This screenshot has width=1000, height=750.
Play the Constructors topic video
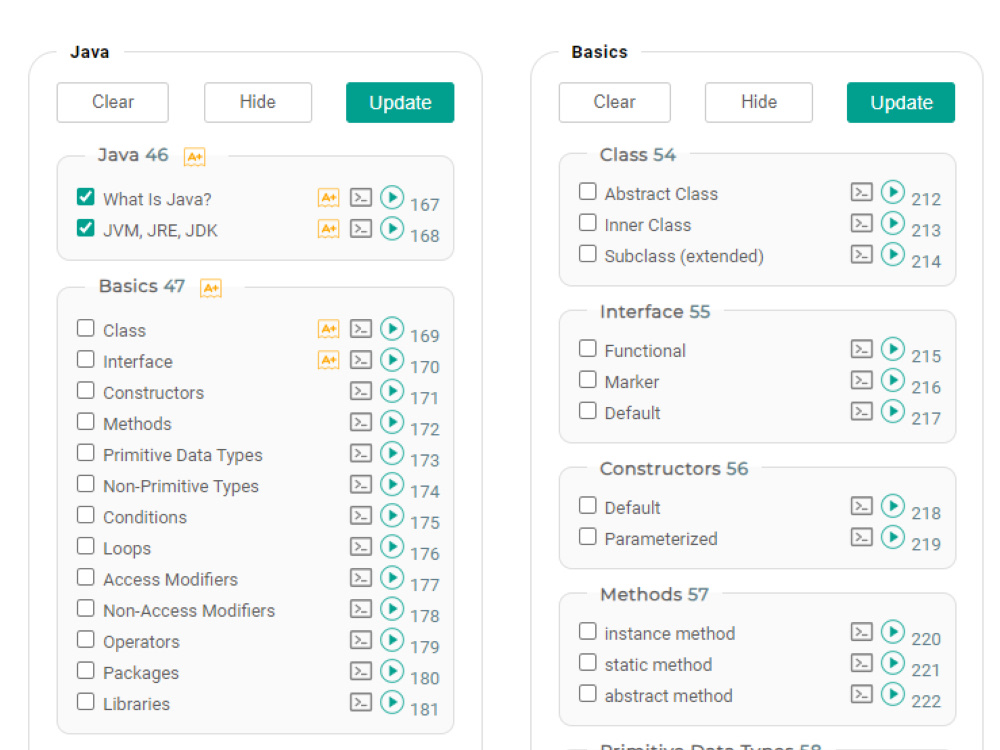point(392,391)
